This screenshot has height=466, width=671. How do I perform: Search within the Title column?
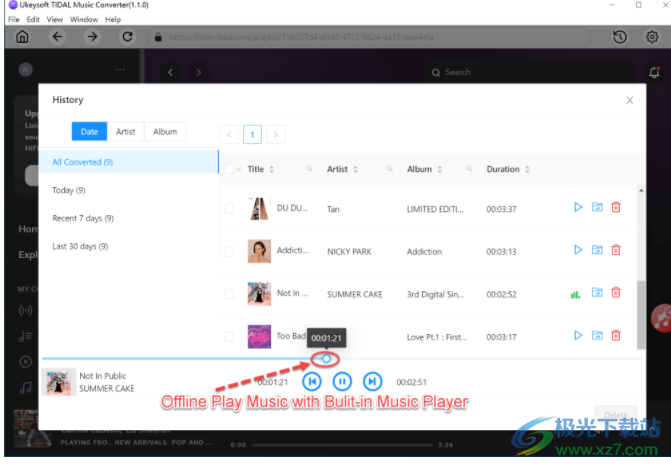click(x=309, y=169)
